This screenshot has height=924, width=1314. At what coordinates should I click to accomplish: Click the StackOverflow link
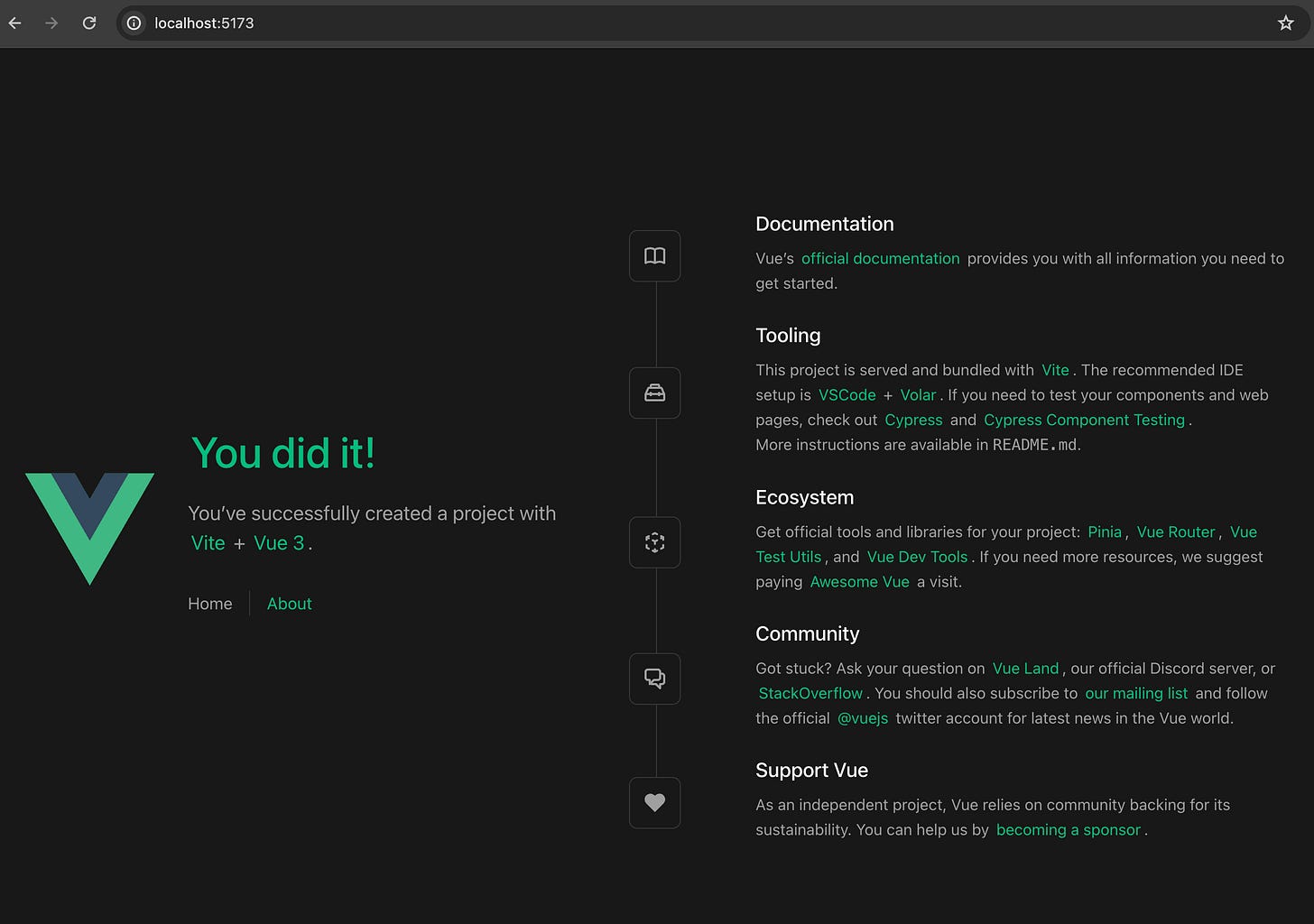(x=810, y=693)
